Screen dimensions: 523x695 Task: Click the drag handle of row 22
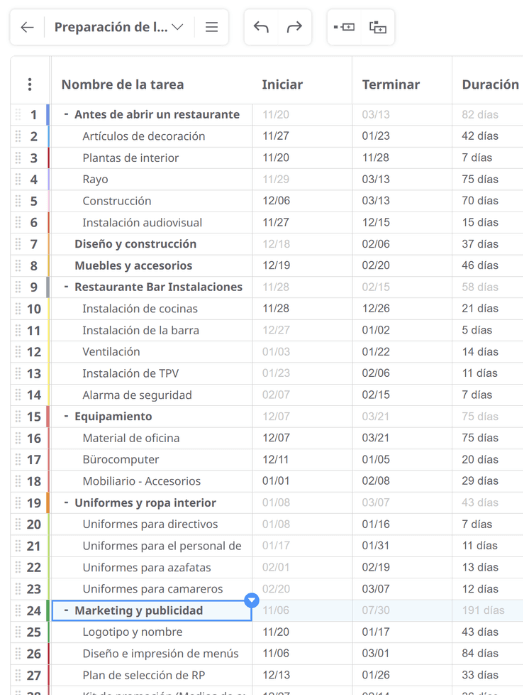pyautogui.click(x=18, y=567)
